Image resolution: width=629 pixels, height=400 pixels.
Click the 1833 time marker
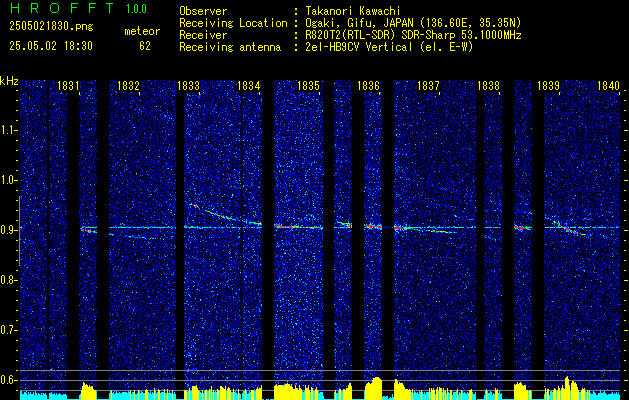(188, 86)
